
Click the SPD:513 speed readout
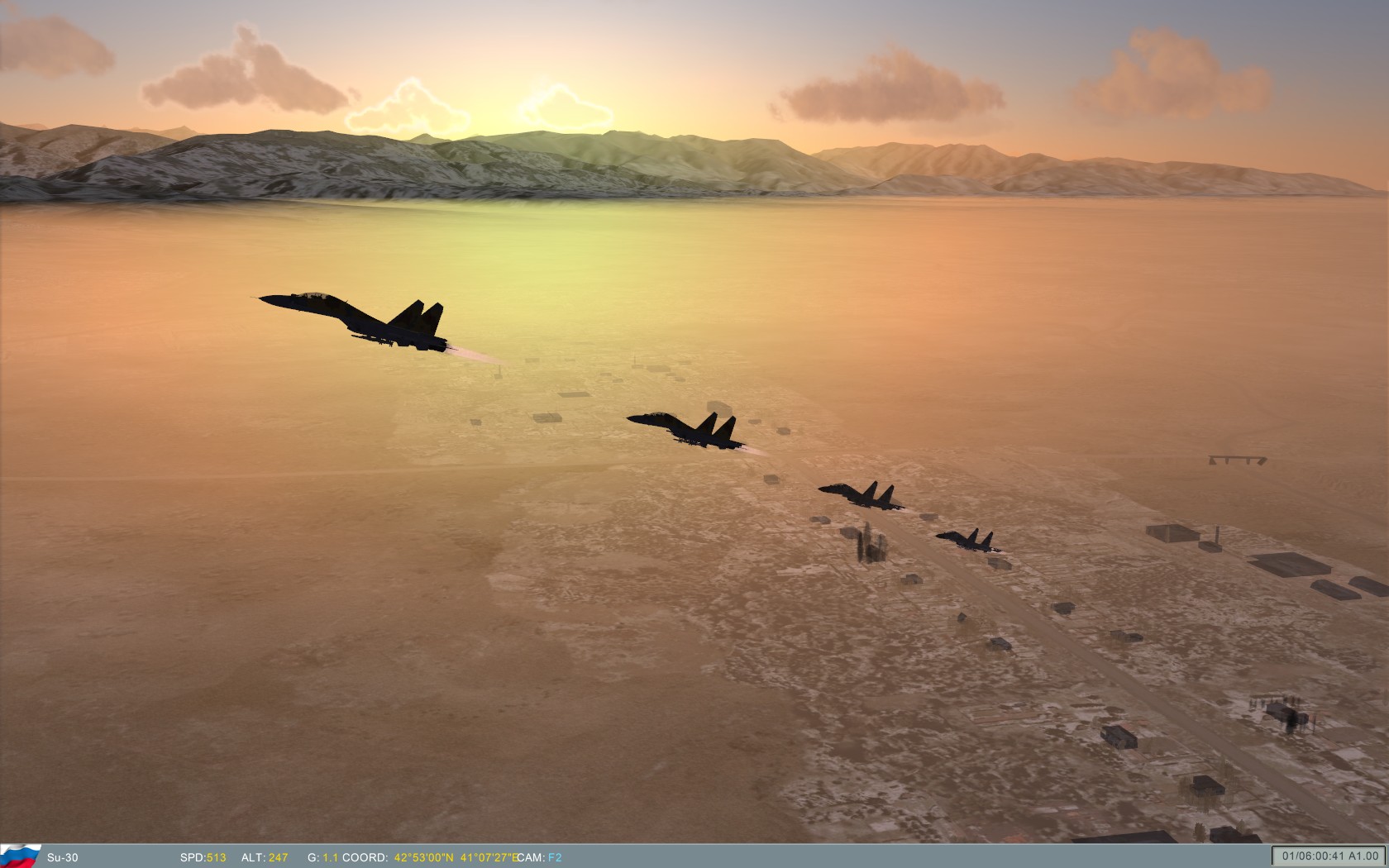coord(203,857)
